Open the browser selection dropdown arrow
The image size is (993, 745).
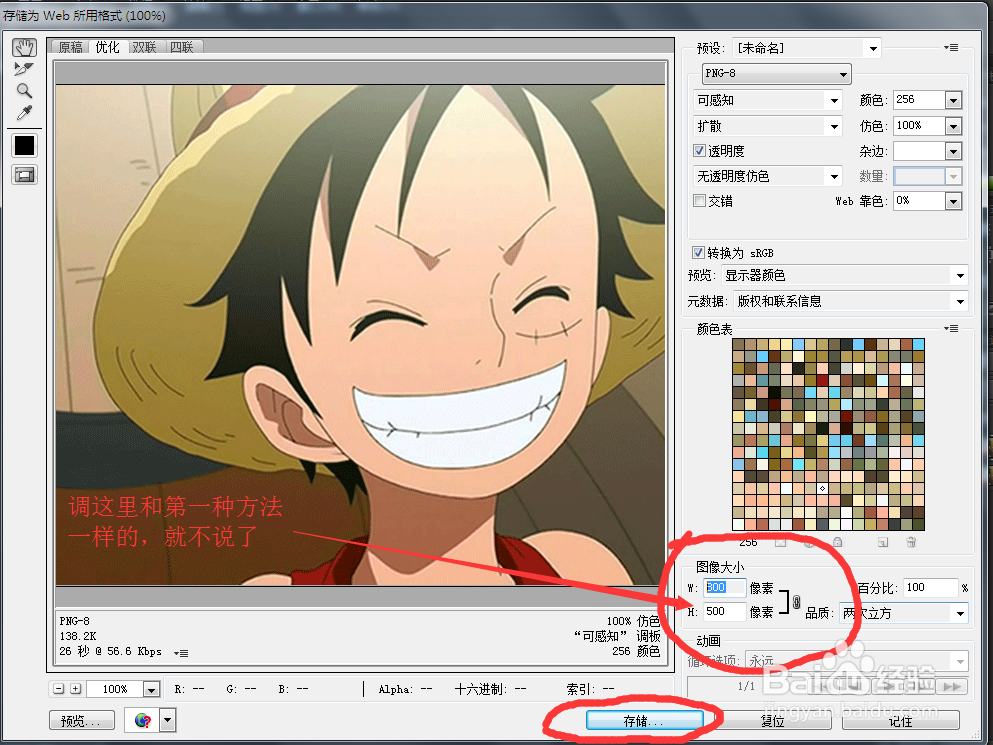168,720
